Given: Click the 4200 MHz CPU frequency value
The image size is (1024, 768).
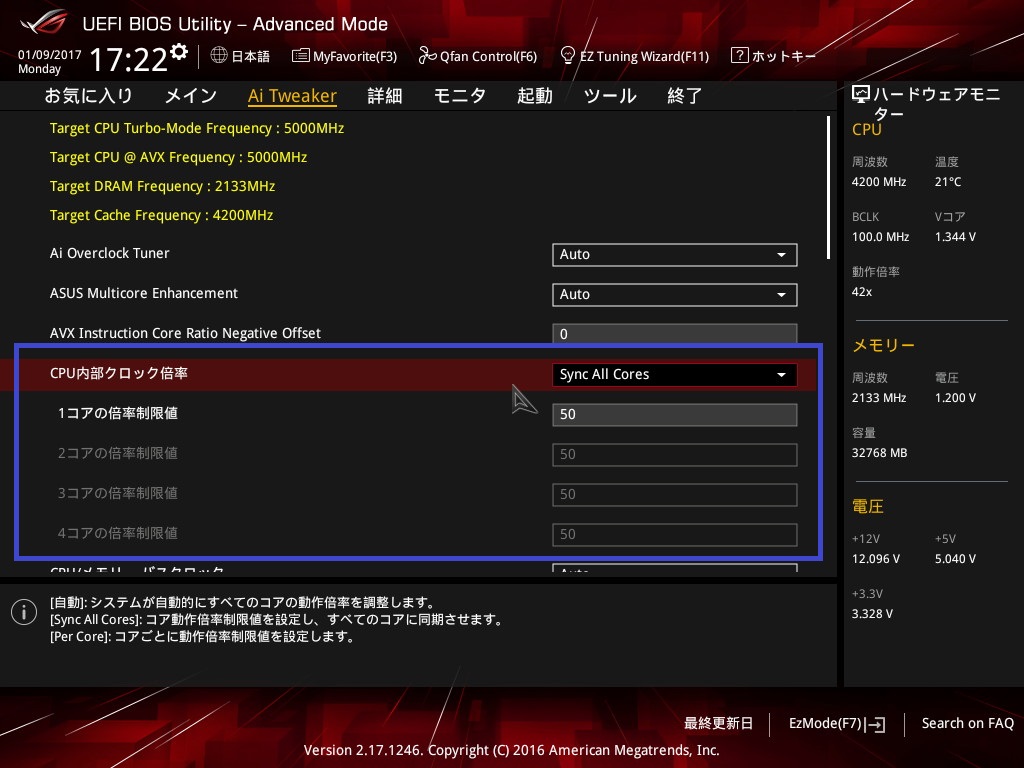Looking at the screenshot, I should click(879, 182).
